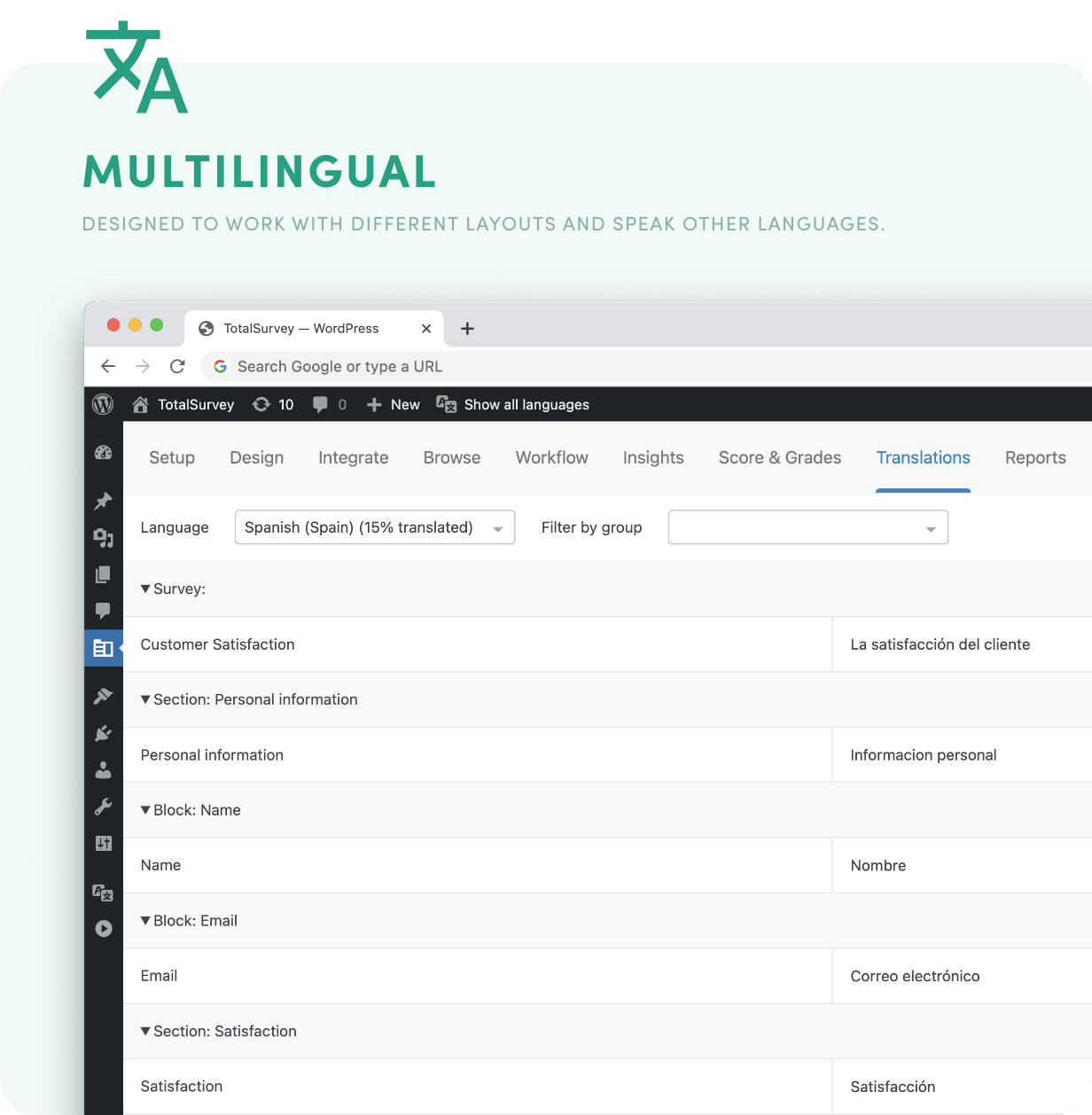Open the Language dropdown showing Spanish (Spain)
This screenshot has height=1115, width=1092.
[375, 527]
